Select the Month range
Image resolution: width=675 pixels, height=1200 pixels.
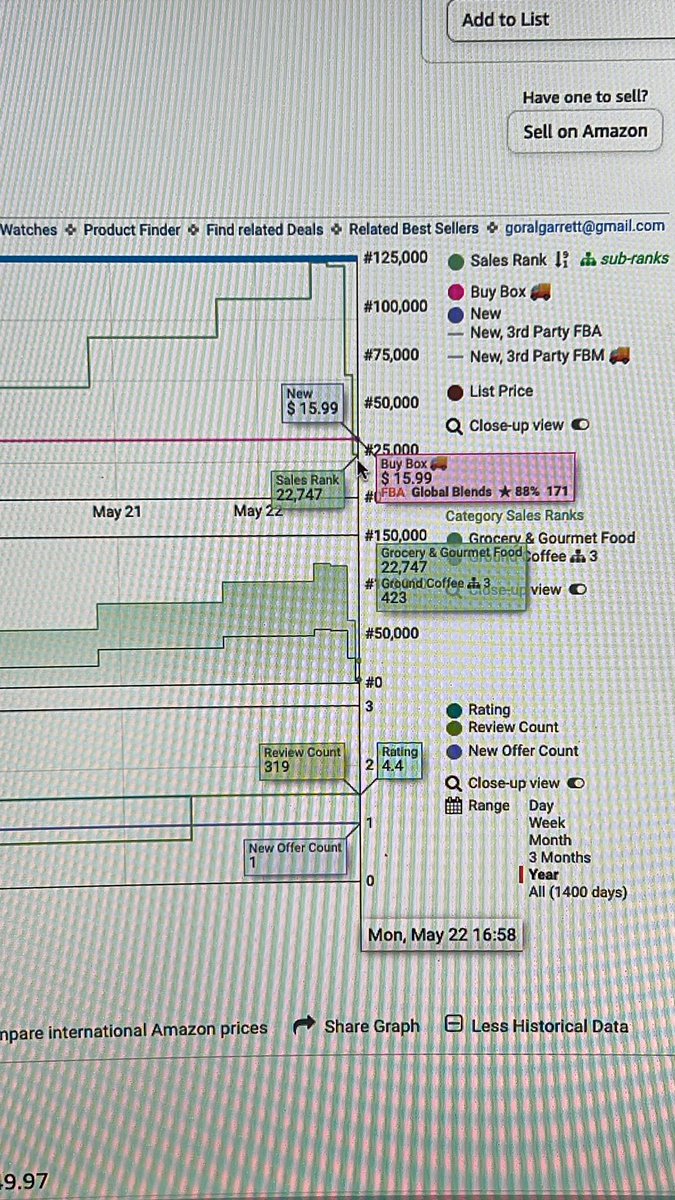coord(550,840)
